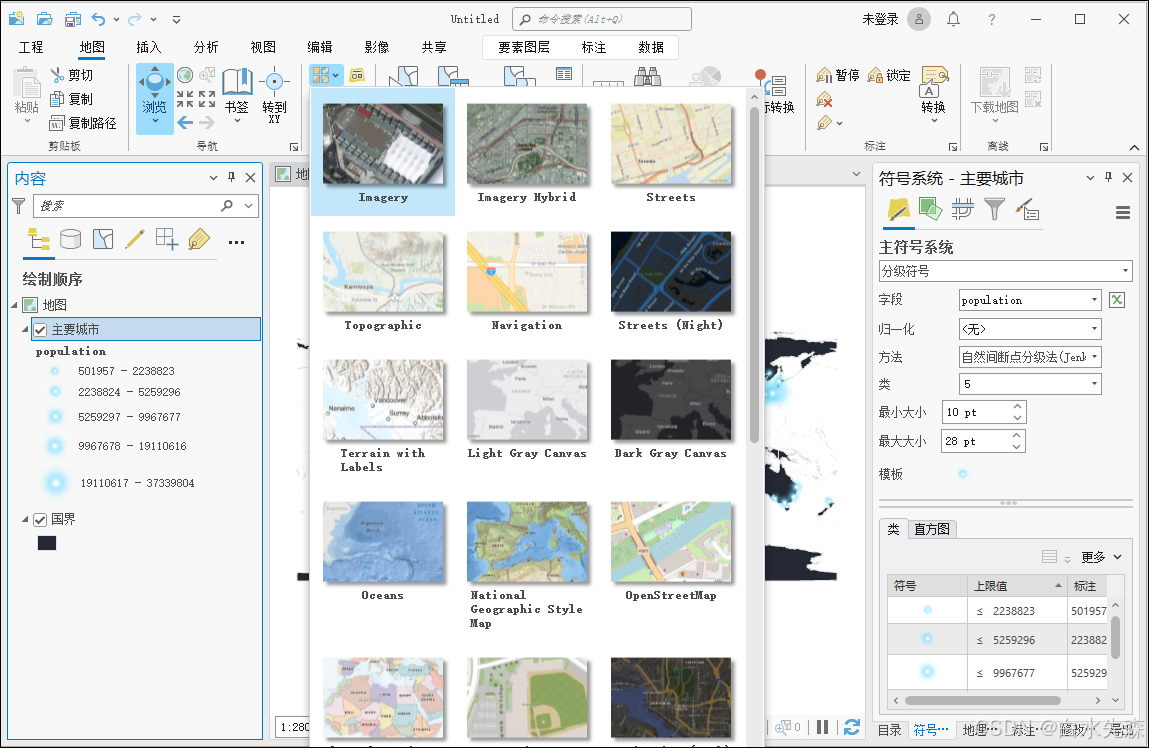The height and width of the screenshot is (748, 1149).
Task: Collapse the 国界 layer legend
Action: coord(26,519)
